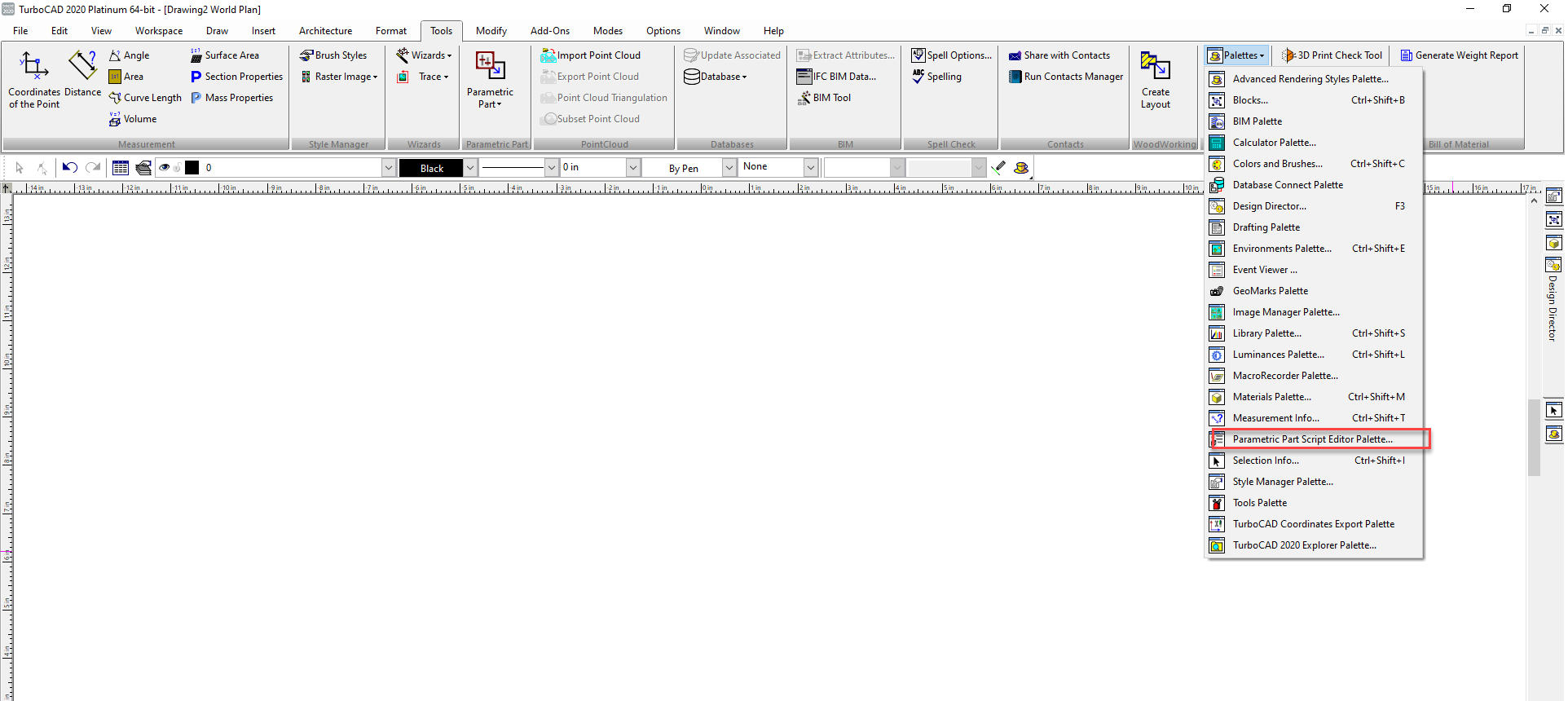Collapse the Palettes dropdown button

point(1237,55)
